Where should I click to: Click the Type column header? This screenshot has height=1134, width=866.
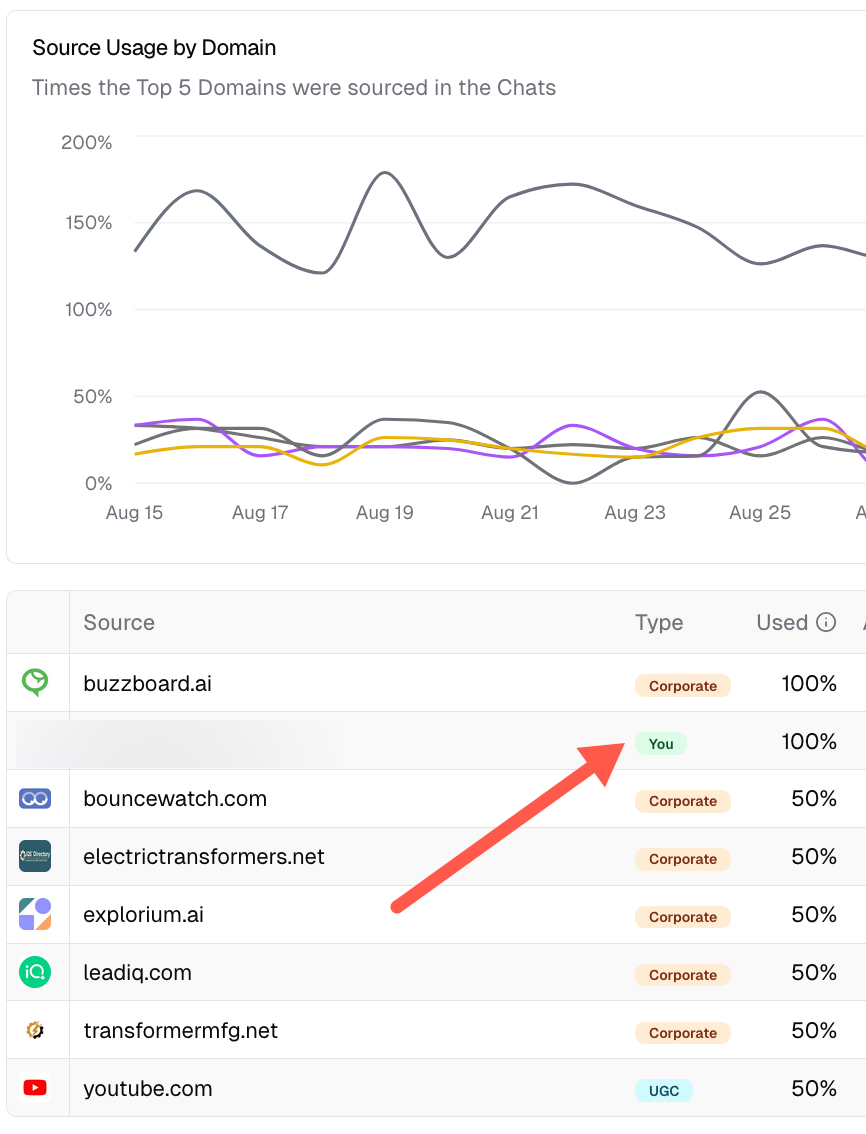point(659,622)
